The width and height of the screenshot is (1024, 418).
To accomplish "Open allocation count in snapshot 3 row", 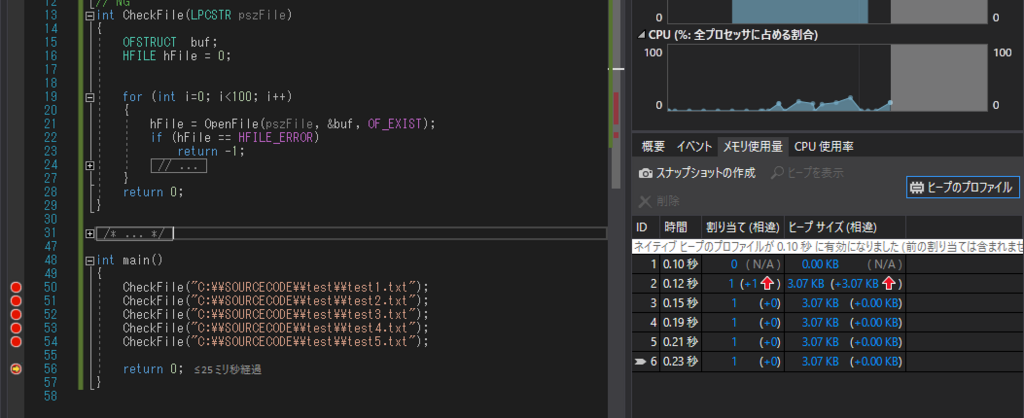I will pyautogui.click(x=734, y=303).
